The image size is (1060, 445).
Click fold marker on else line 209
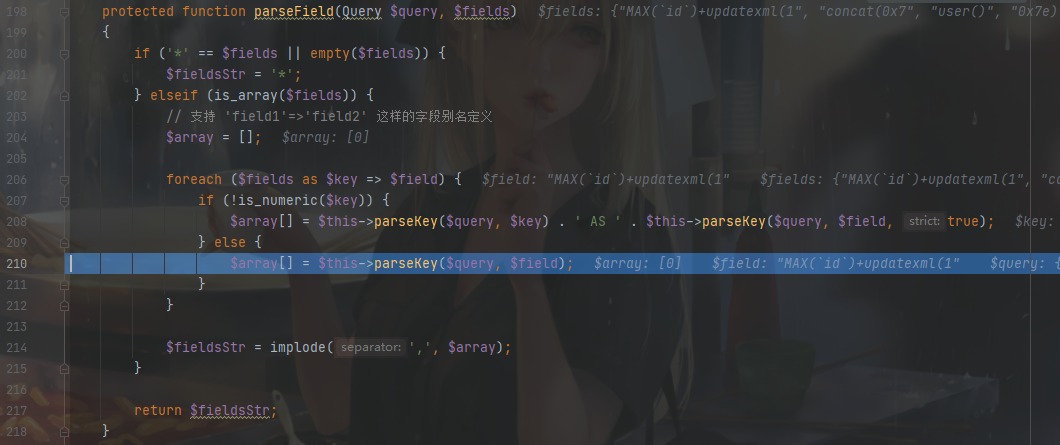(64, 243)
